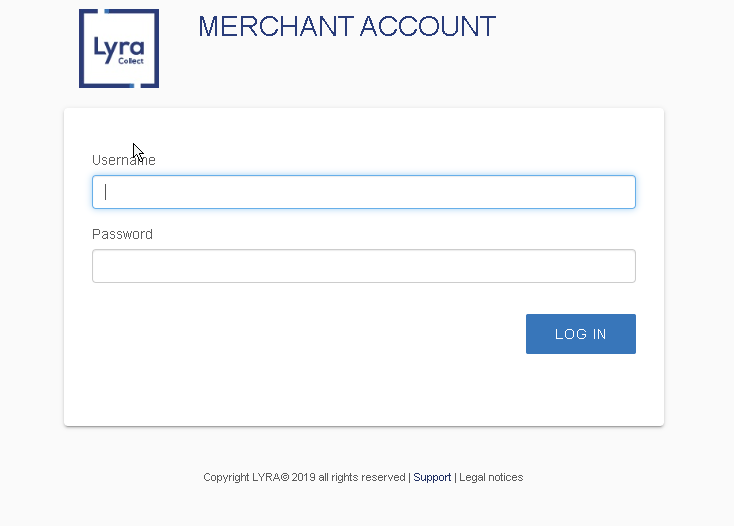
Task: Click the word "Copyright" in the footer
Action: (226, 477)
